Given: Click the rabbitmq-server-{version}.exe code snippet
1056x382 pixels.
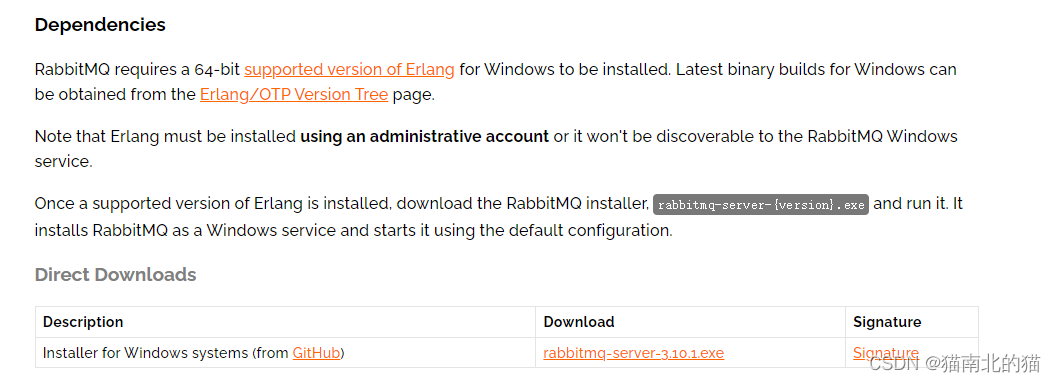Looking at the screenshot, I should [x=761, y=205].
